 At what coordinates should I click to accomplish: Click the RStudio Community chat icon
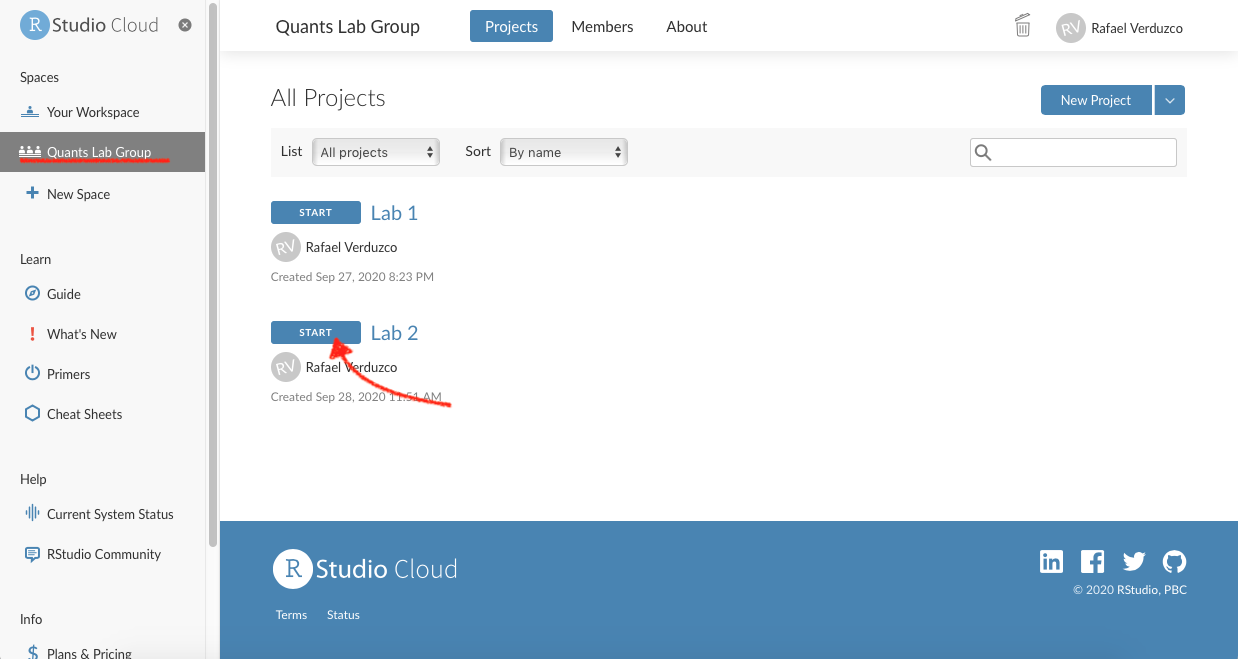(32, 554)
